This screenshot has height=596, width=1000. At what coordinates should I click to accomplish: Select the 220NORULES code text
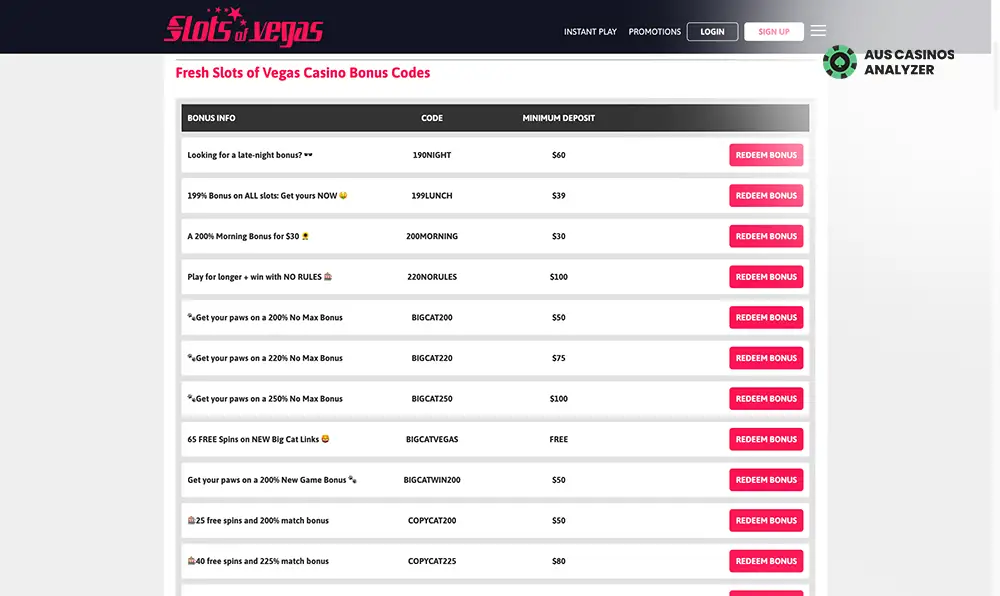(432, 277)
